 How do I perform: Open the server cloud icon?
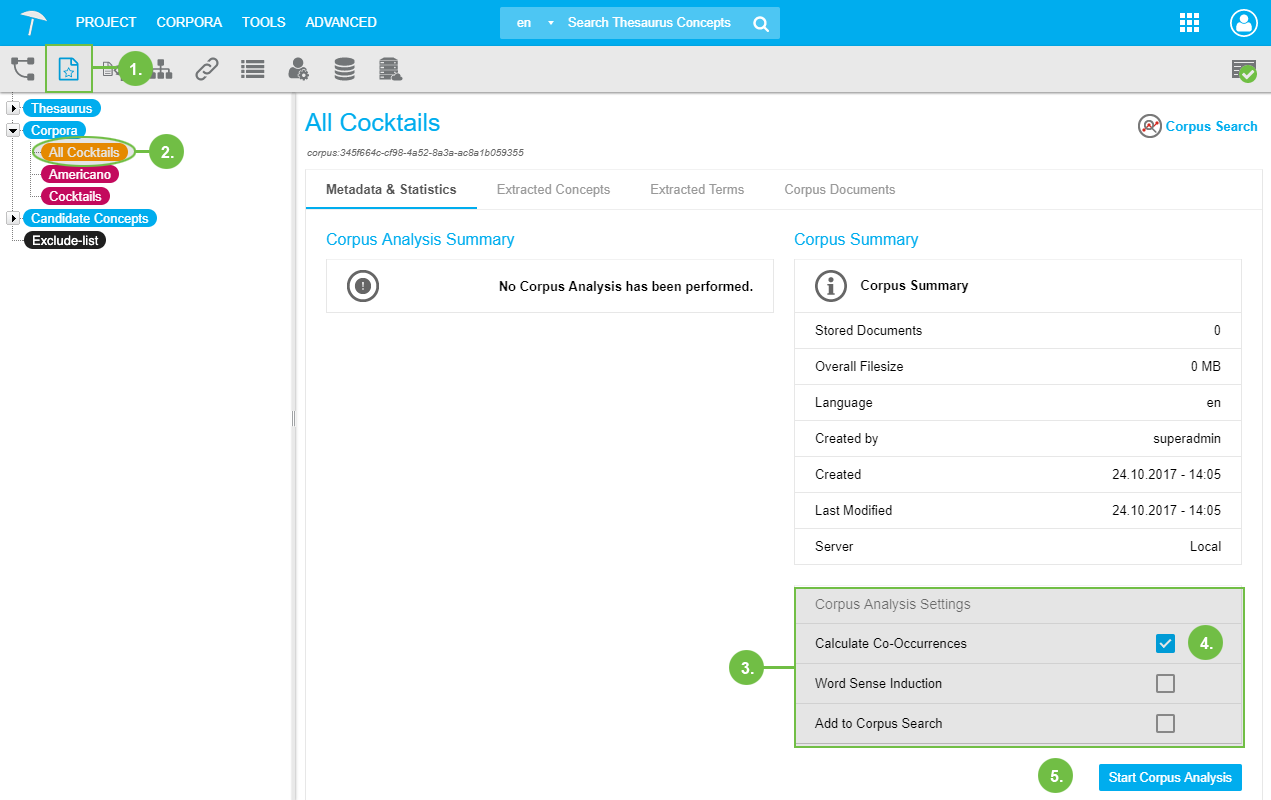point(390,69)
